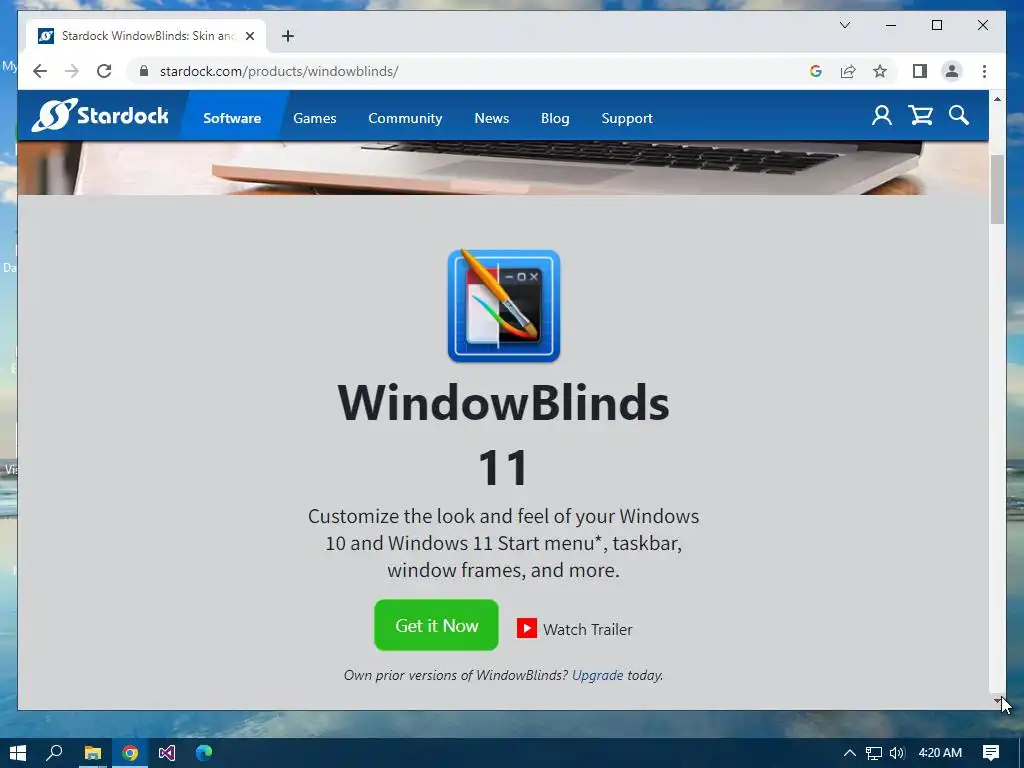Screen dimensions: 1024x768
Task: Open the Software menu
Action: (232, 118)
